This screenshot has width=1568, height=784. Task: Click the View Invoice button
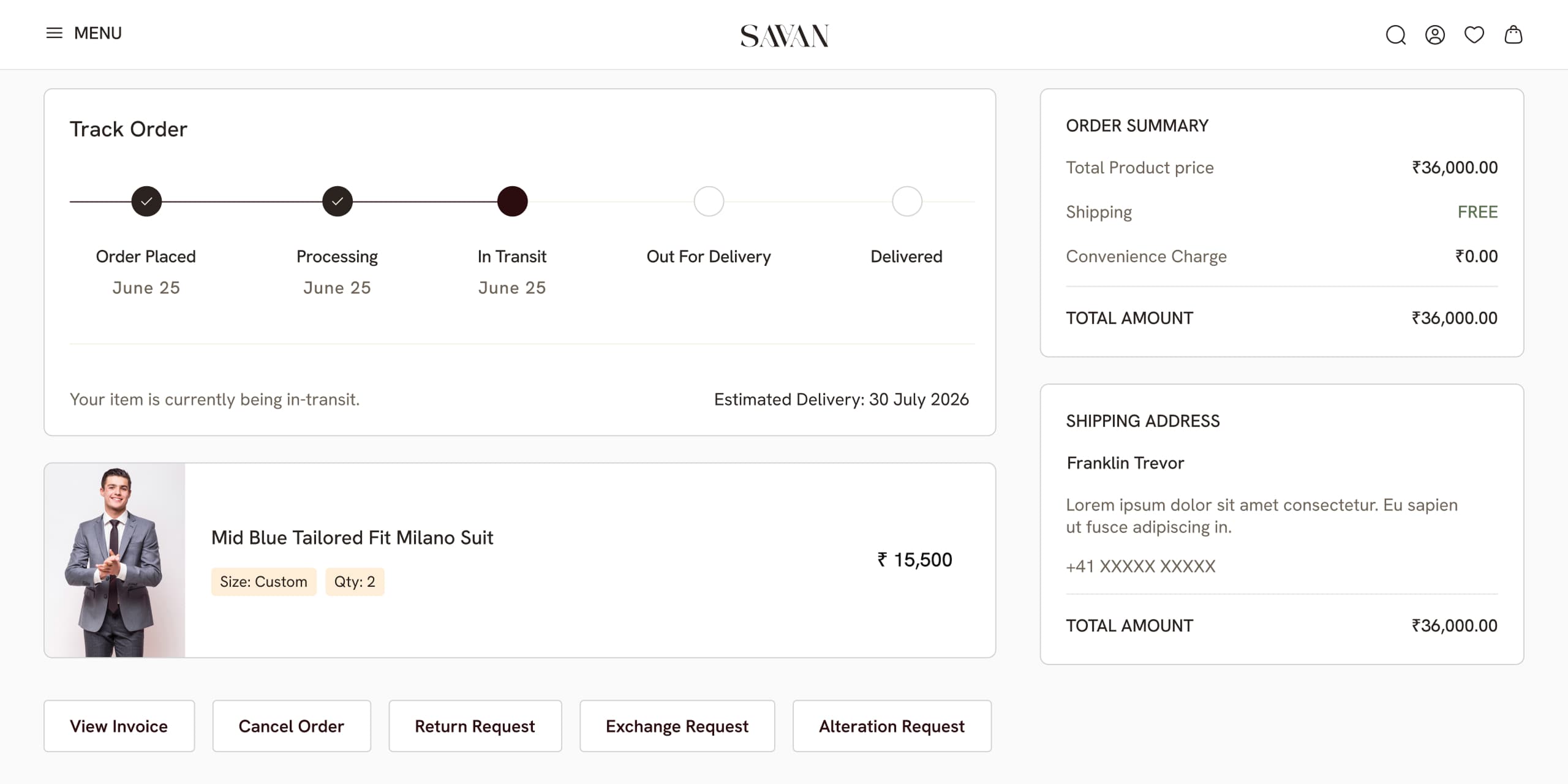pos(119,726)
